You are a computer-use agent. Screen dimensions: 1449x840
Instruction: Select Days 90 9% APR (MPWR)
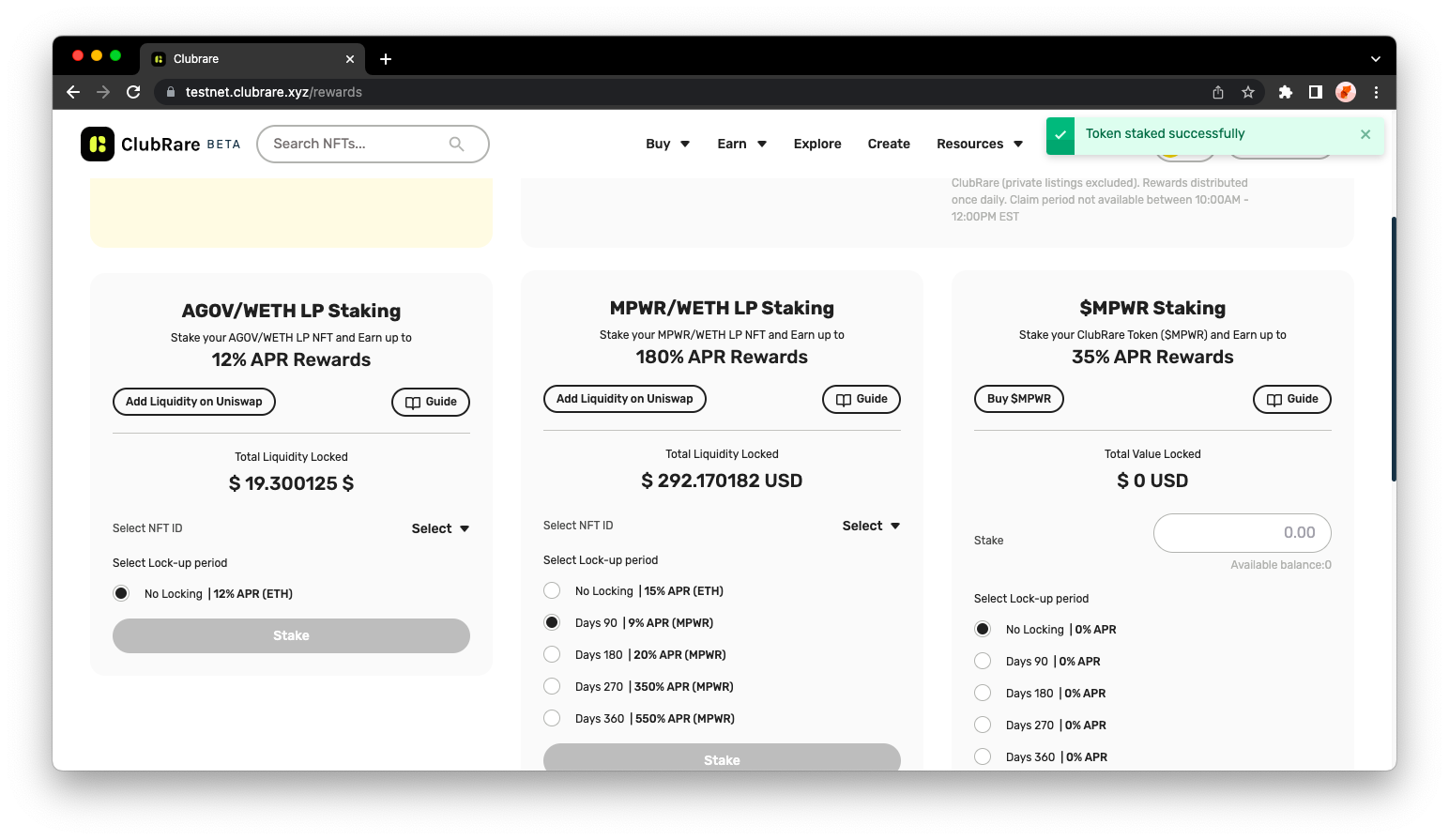[x=552, y=622]
